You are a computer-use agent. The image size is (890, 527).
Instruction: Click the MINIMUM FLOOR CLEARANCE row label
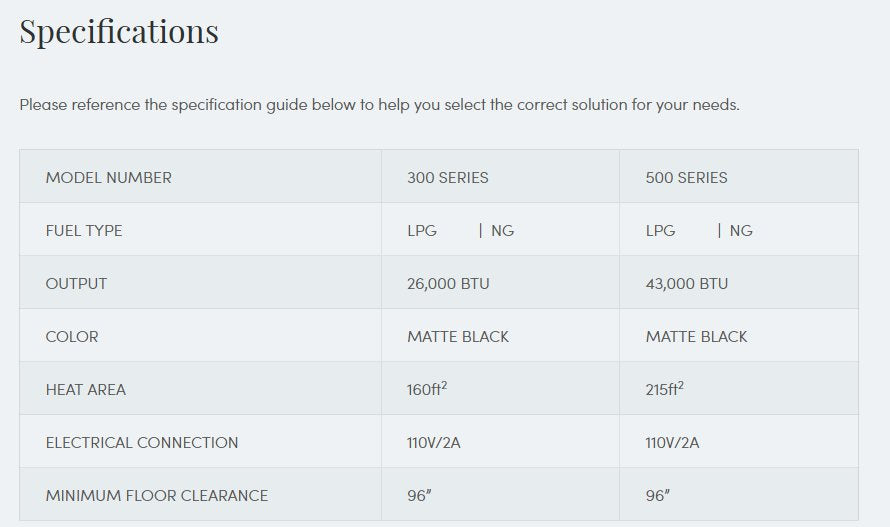157,496
